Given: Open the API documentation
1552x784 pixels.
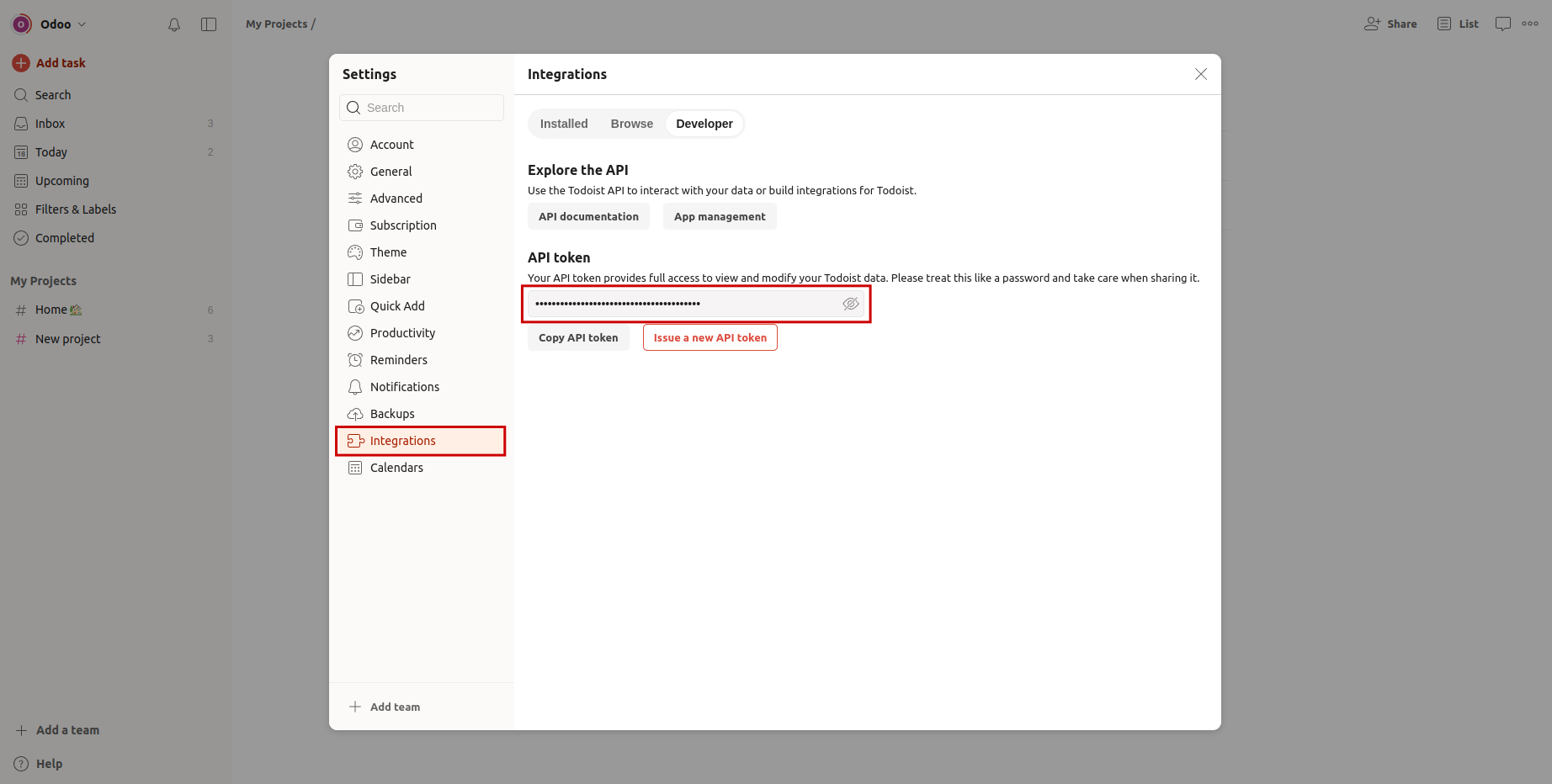Looking at the screenshot, I should (x=588, y=216).
